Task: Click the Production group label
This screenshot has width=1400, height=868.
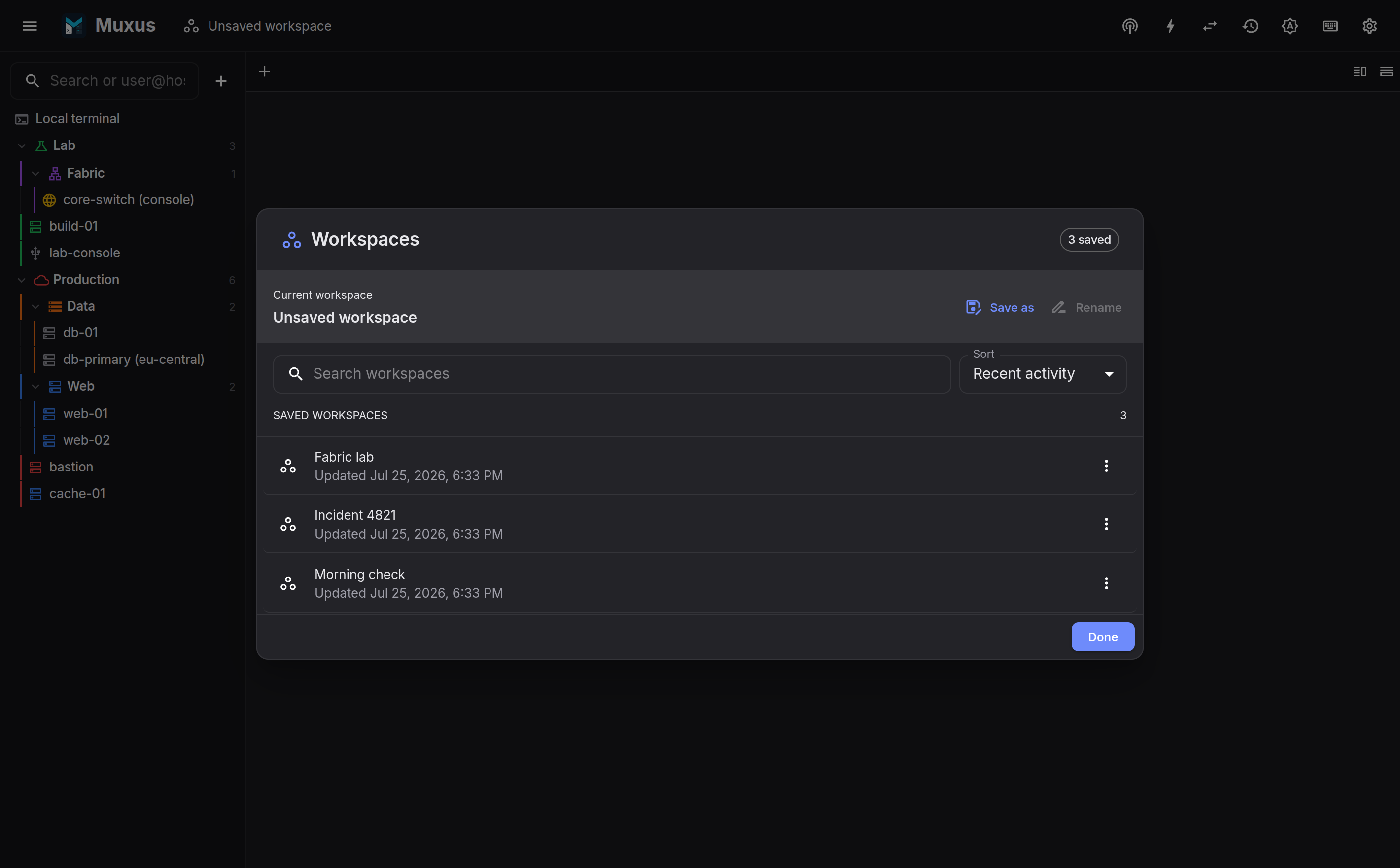Action: click(x=86, y=280)
